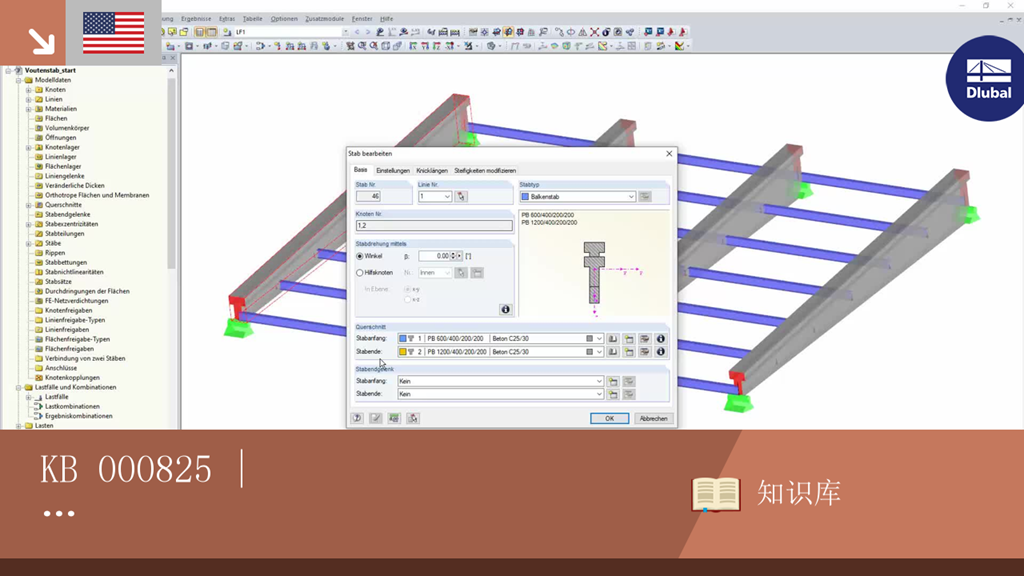The height and width of the screenshot is (576, 1024).
Task: Open the Tabelle menu
Action: pyautogui.click(x=253, y=19)
